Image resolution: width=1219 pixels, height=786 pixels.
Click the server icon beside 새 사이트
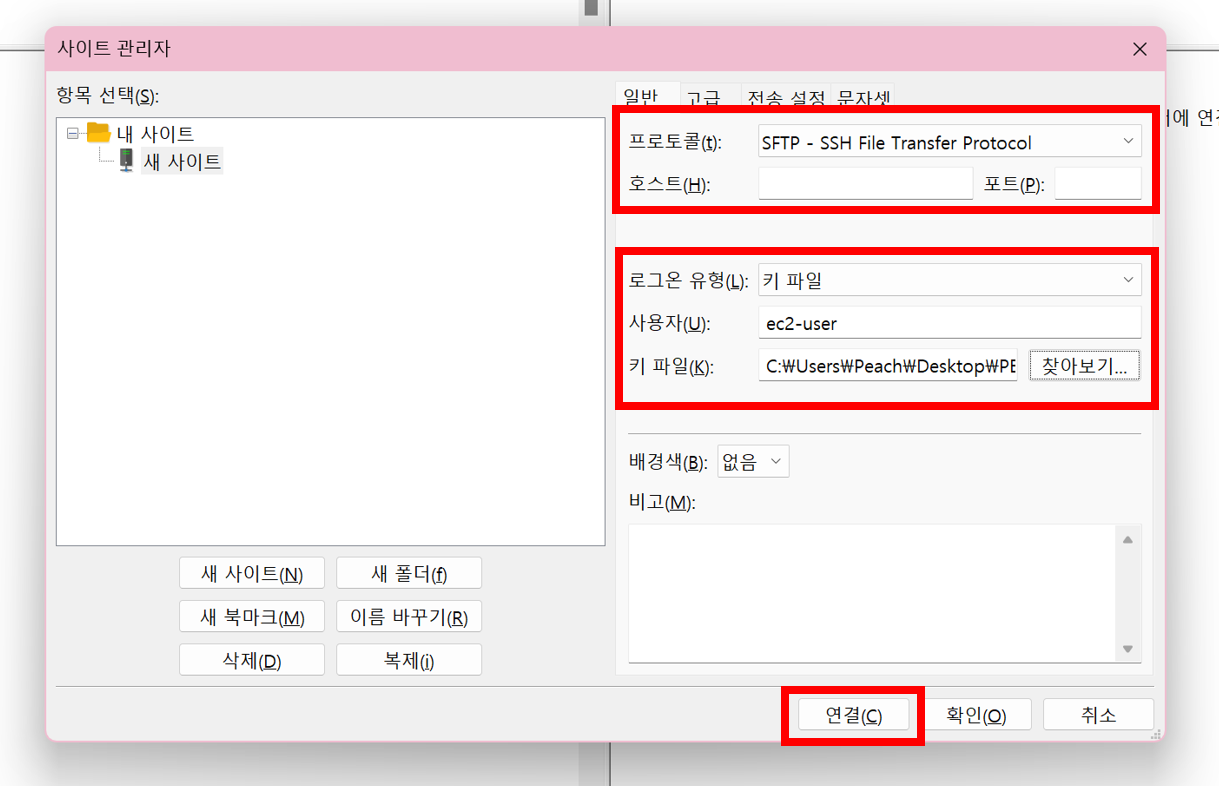click(x=126, y=160)
